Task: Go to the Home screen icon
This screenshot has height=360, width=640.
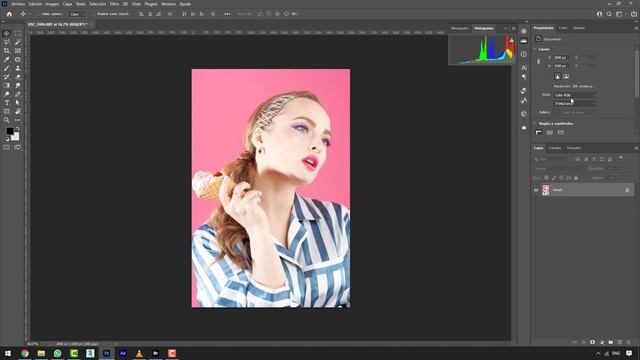Action: tap(9, 14)
